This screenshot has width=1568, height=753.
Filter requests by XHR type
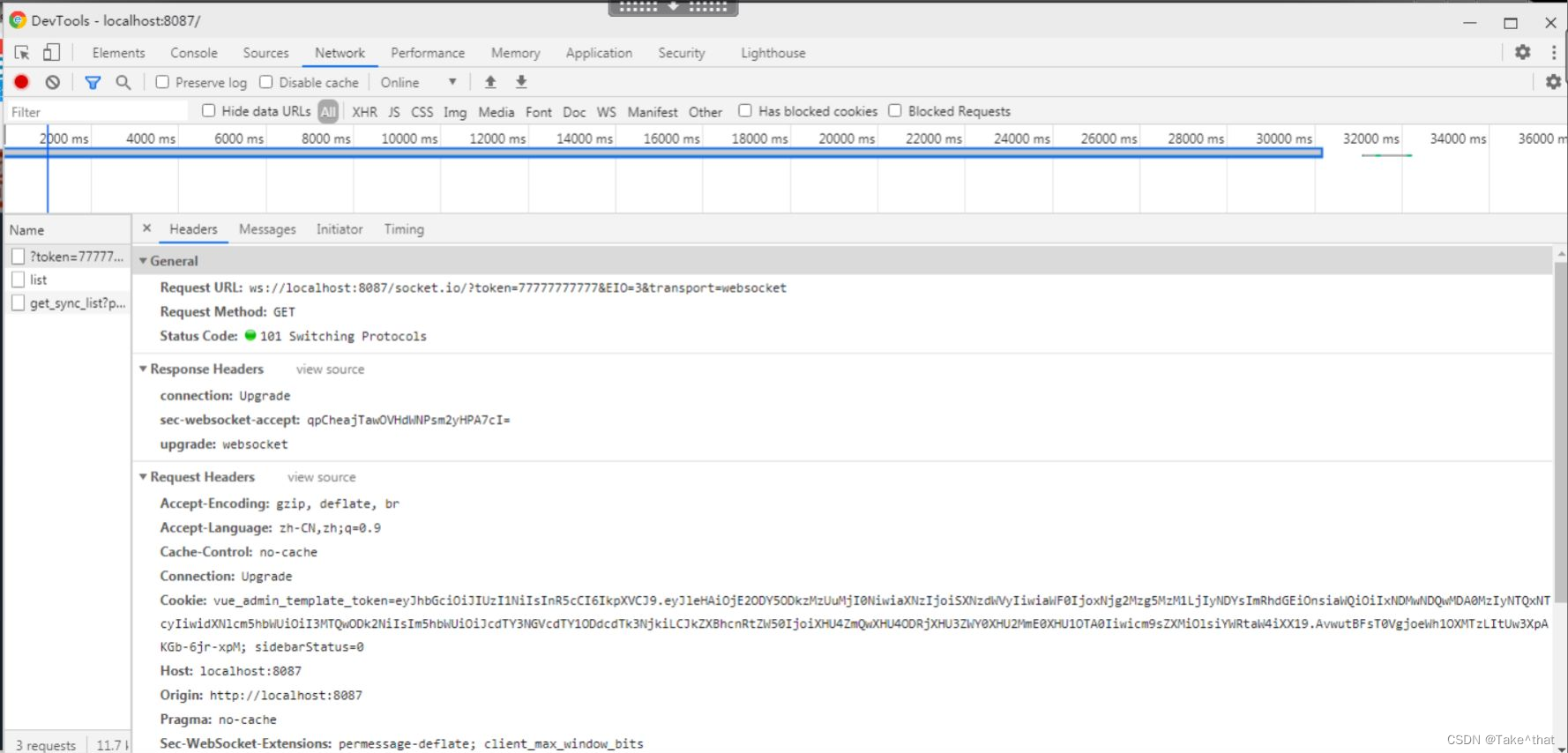pos(364,112)
